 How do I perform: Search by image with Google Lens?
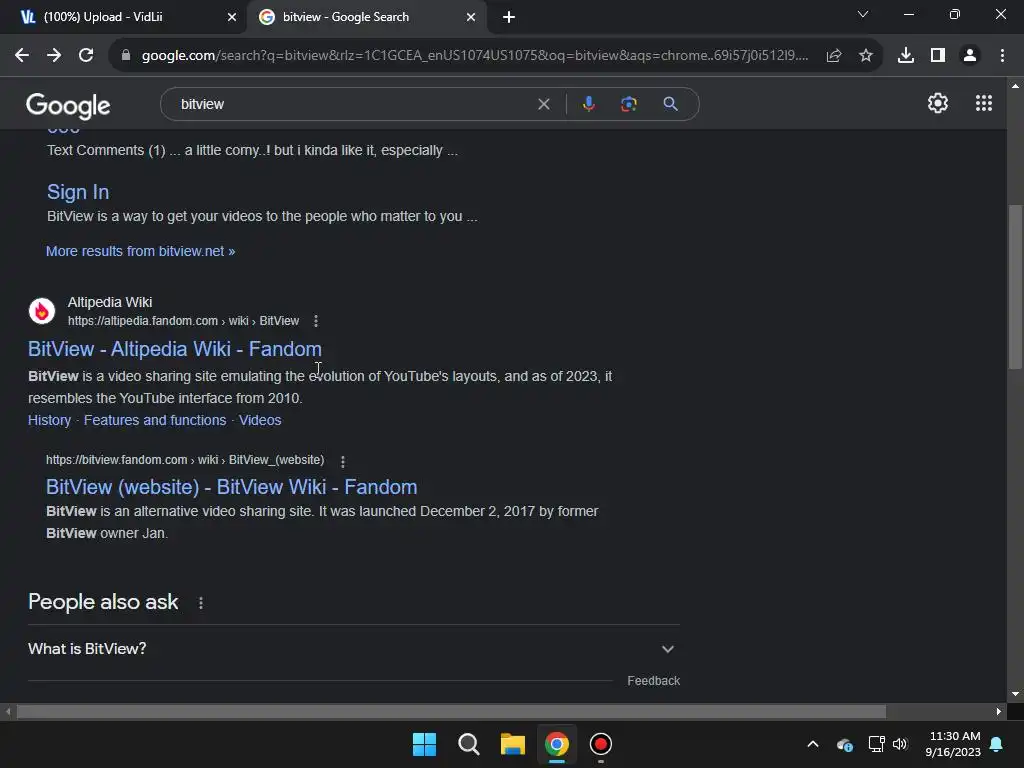[x=629, y=104]
